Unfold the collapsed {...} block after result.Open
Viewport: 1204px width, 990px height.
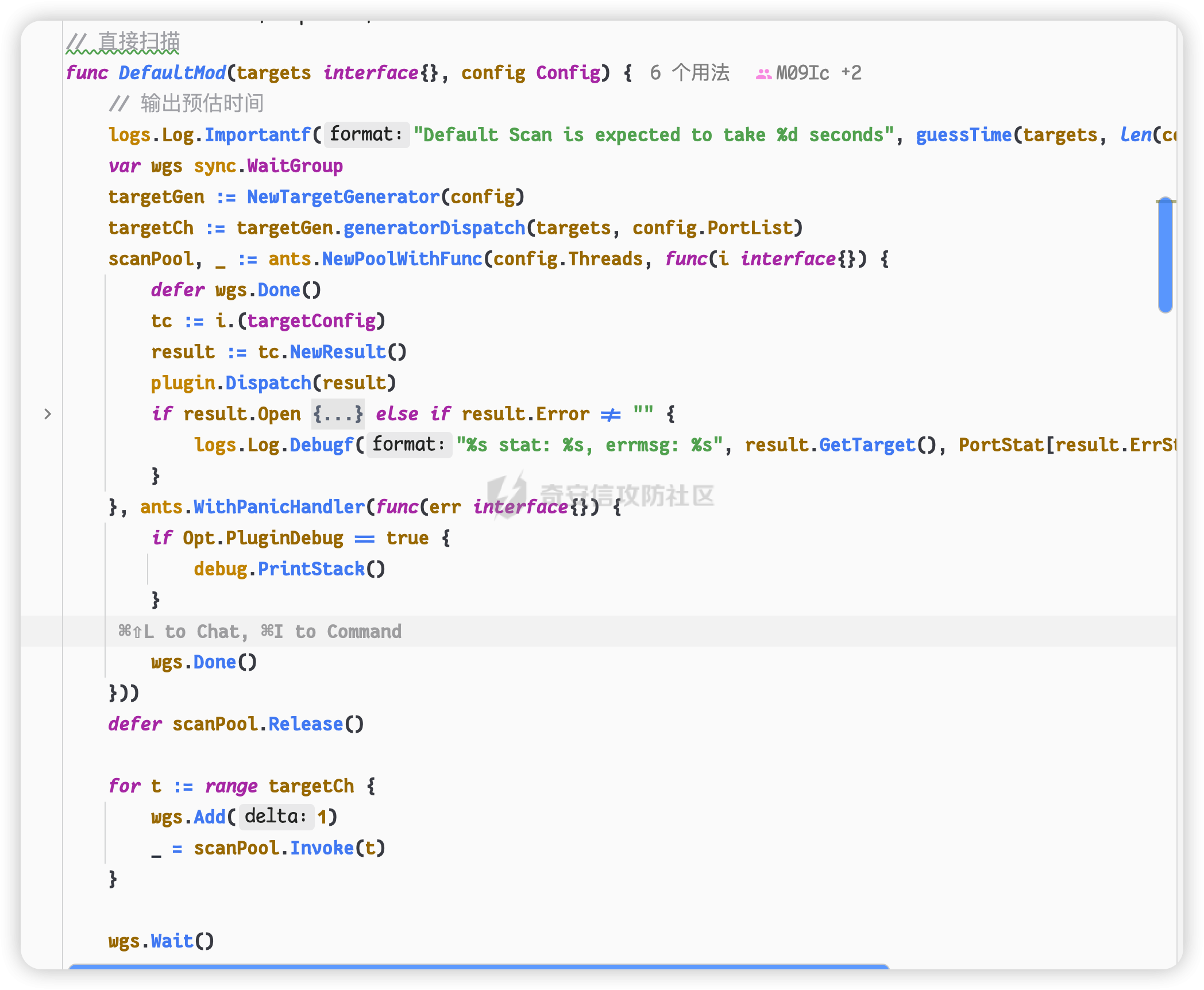(338, 414)
